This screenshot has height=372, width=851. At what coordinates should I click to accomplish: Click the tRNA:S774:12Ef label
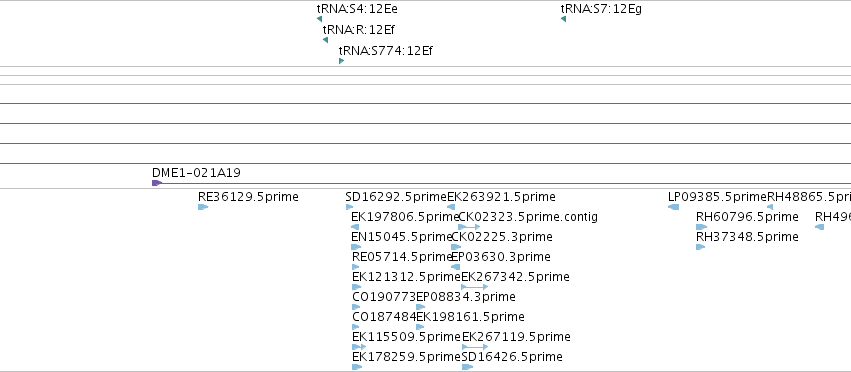point(386,51)
